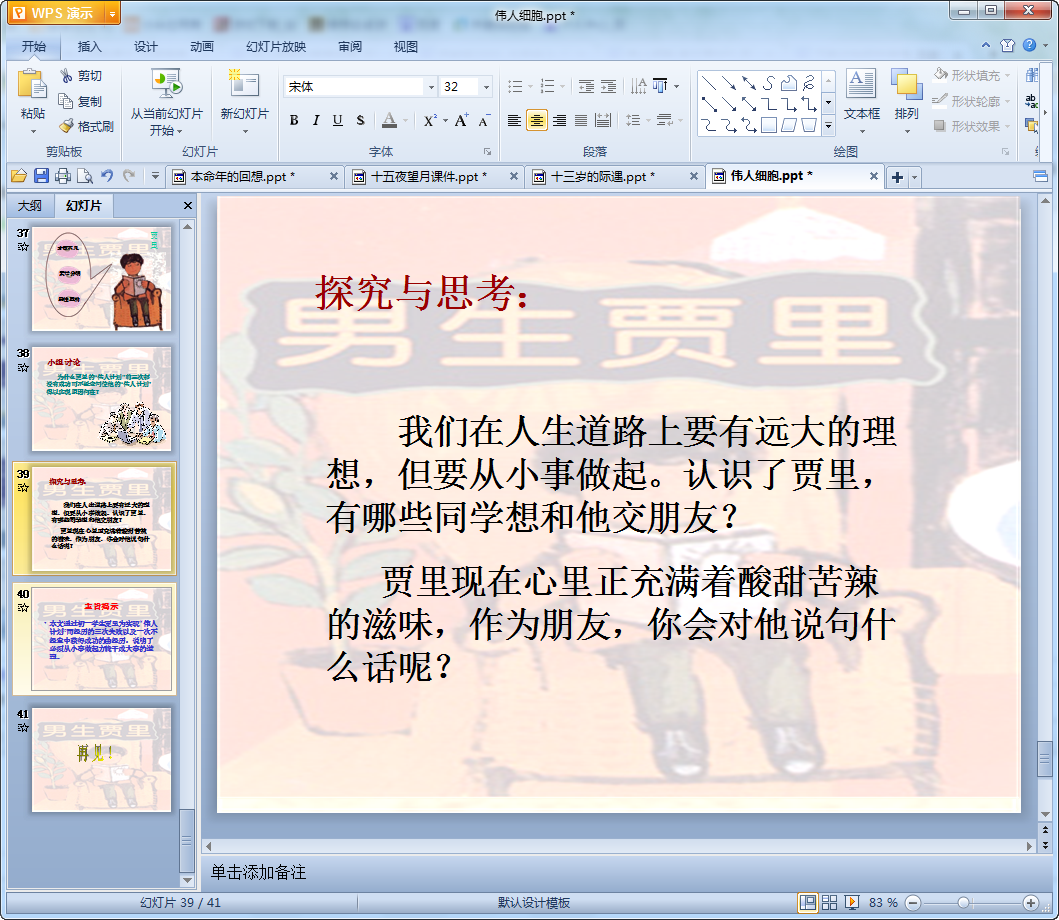This screenshot has height=920, width=1059.
Task: Click the Open folder quick-access icon
Action: click(19, 176)
